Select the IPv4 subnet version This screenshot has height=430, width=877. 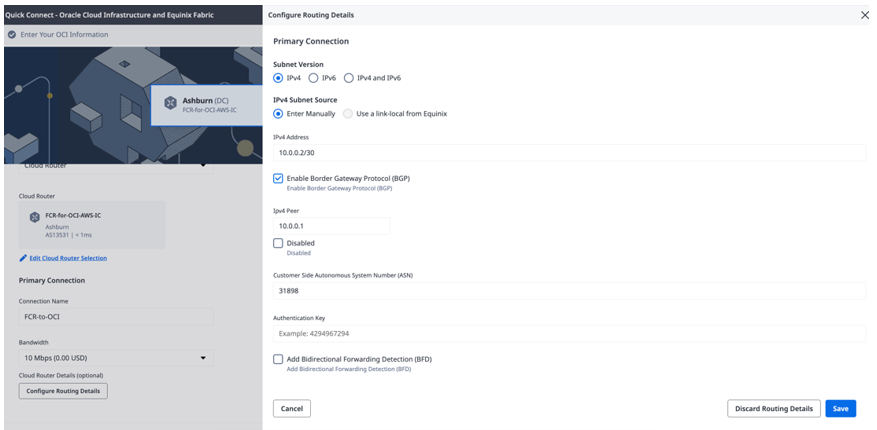(278, 78)
